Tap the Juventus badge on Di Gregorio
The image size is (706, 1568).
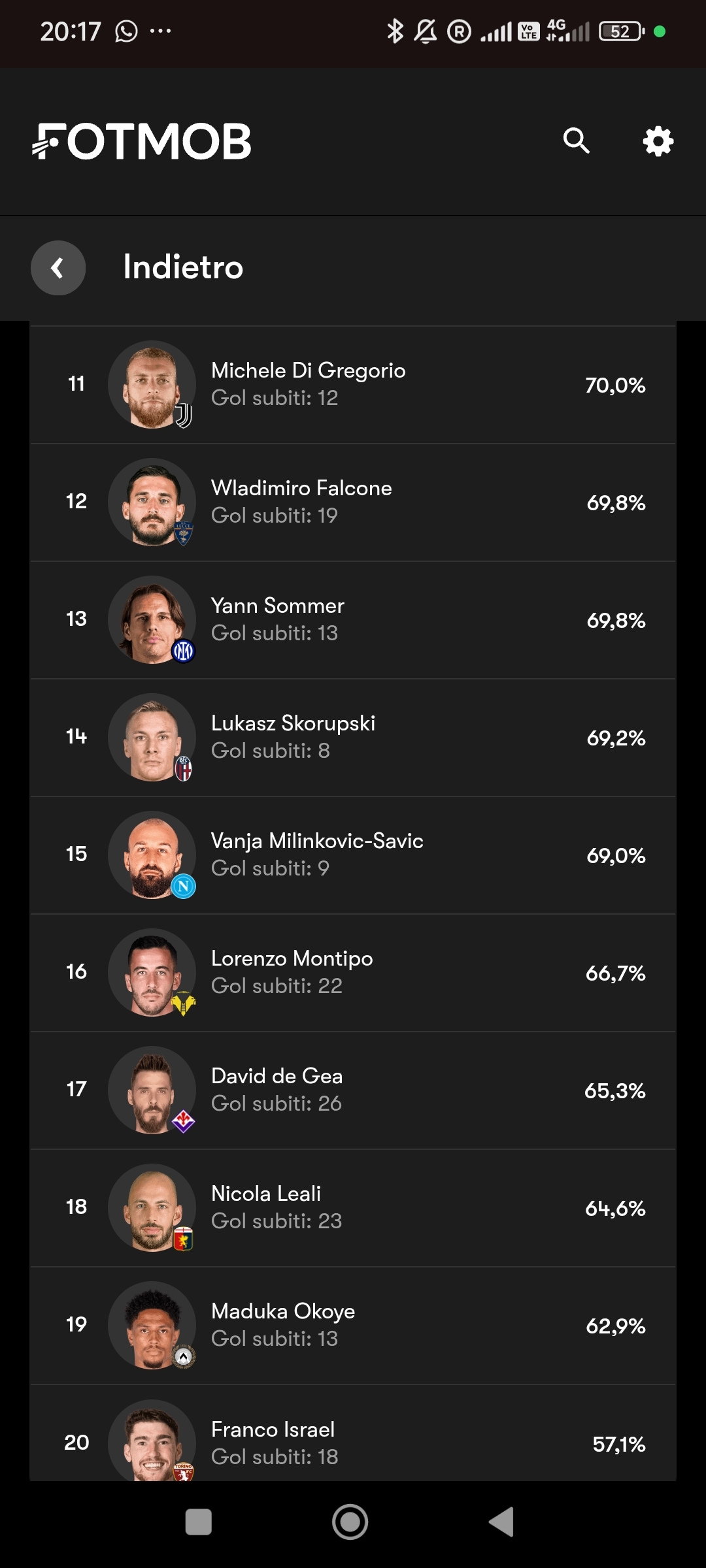pos(183,416)
